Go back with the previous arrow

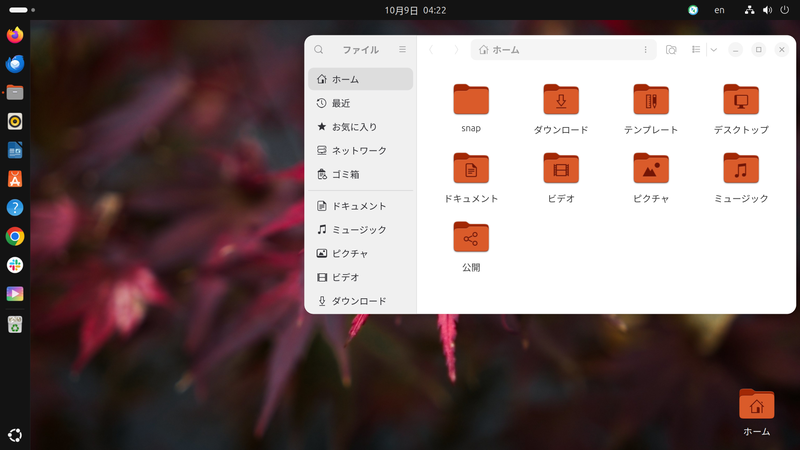(x=432, y=49)
